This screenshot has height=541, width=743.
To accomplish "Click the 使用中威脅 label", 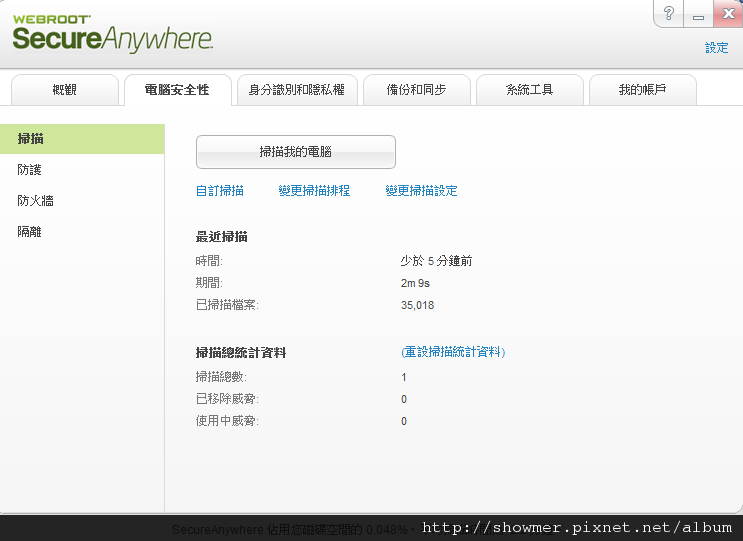I will tap(227, 421).
